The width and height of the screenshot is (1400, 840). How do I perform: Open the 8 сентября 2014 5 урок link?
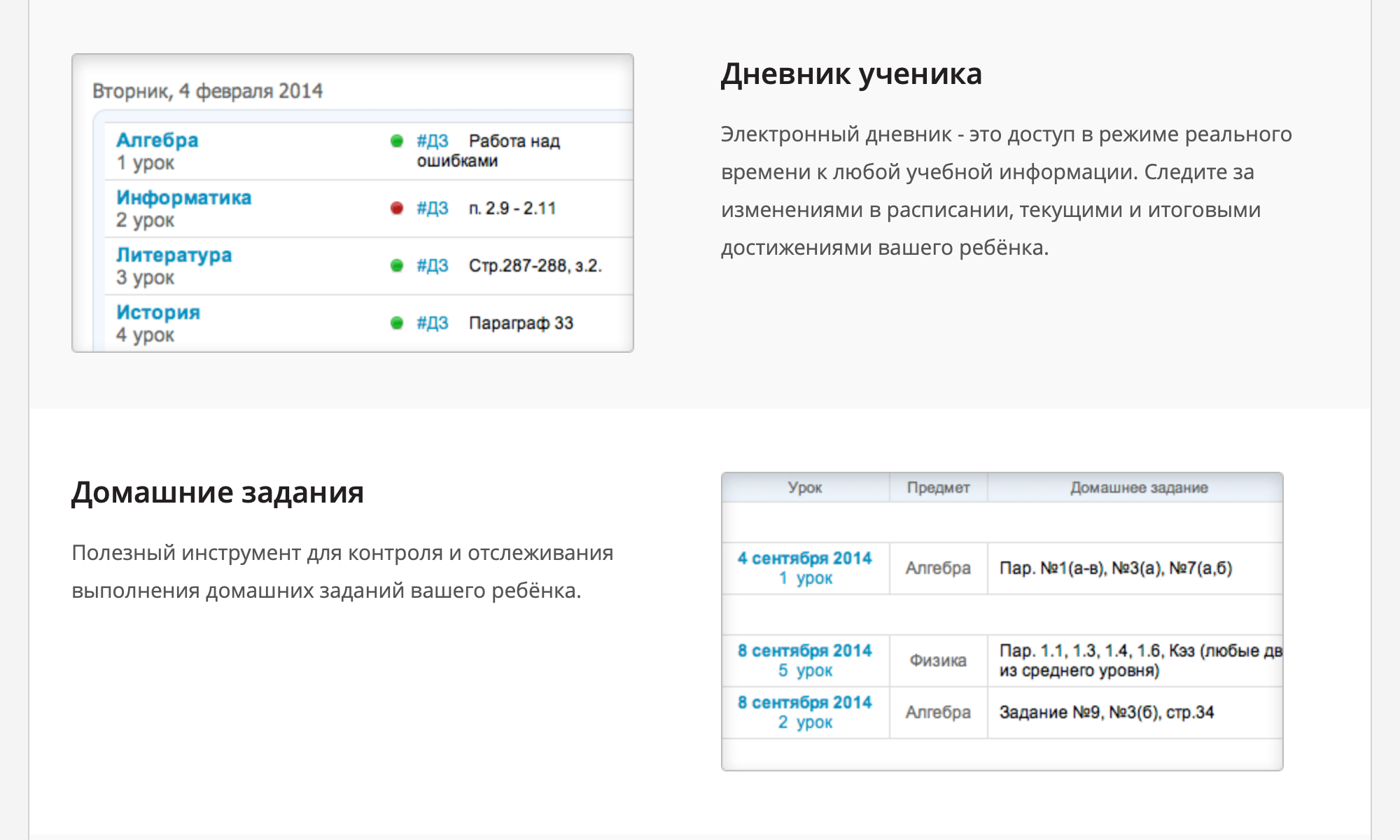805,660
